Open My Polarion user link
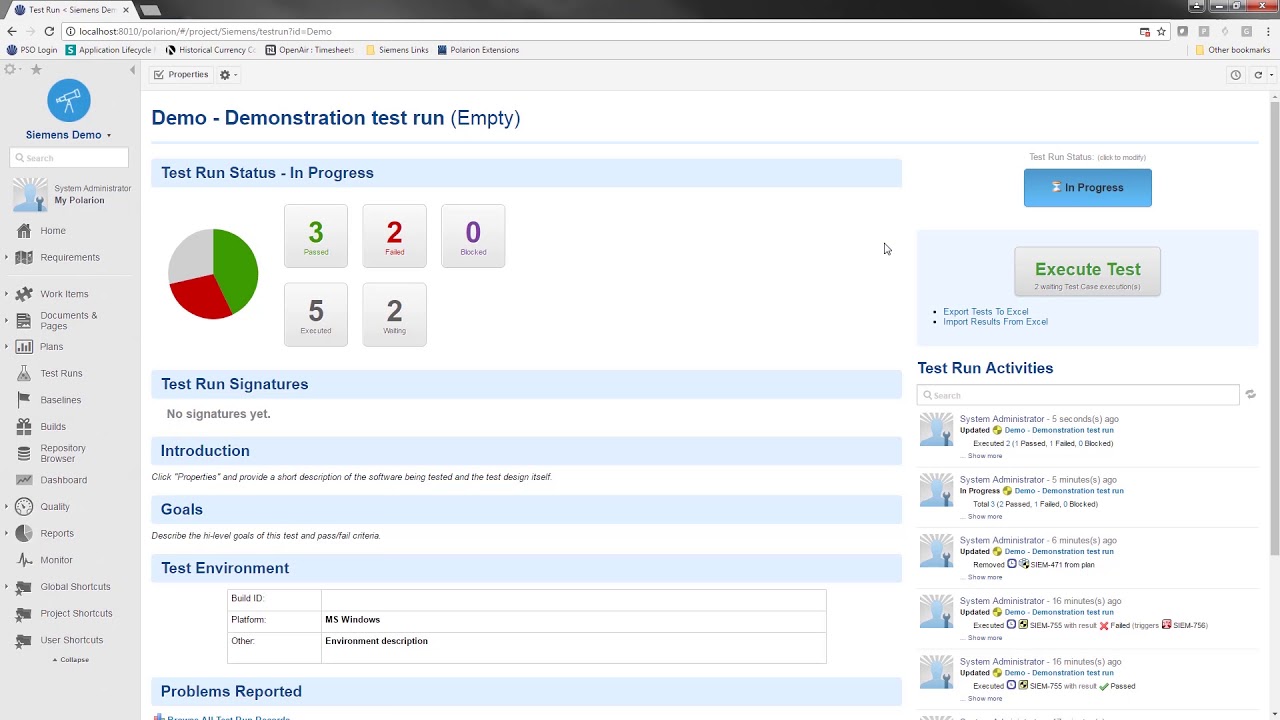Screen dimensions: 1280x720 79,200
